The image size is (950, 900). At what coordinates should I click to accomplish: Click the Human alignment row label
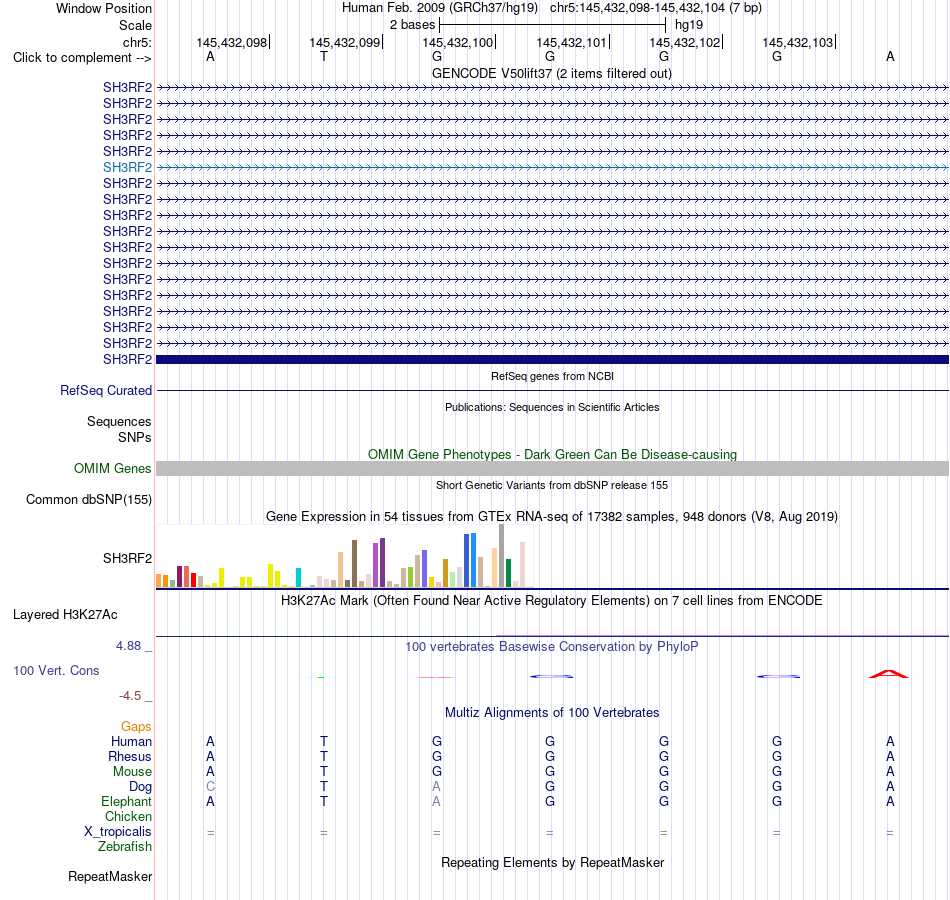click(131, 741)
